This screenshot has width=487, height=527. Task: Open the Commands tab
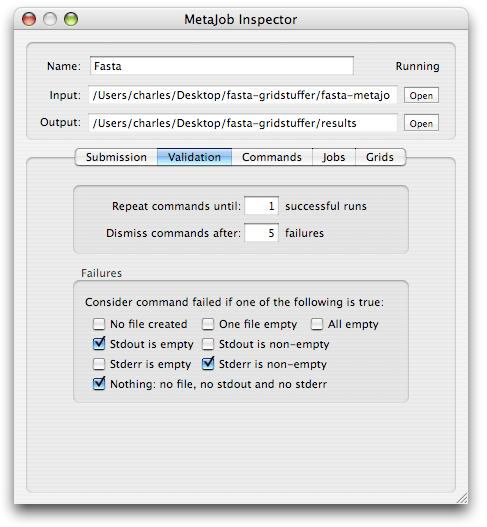[x=272, y=157]
